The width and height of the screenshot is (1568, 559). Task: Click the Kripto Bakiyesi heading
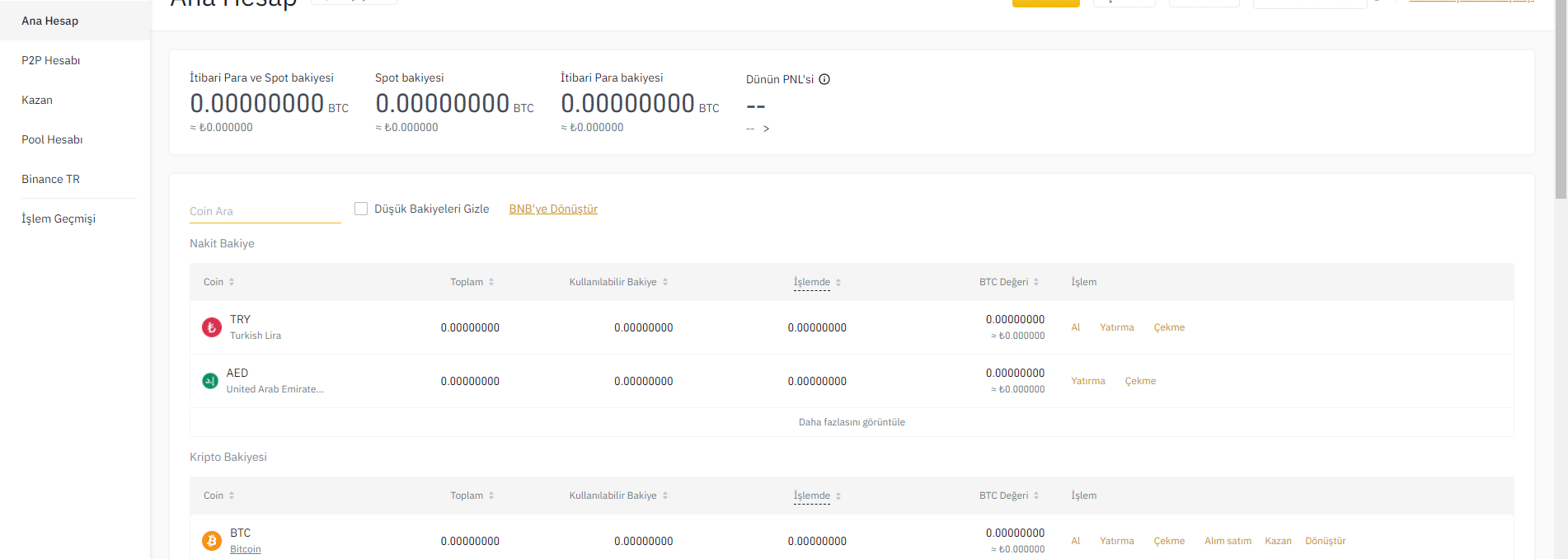coord(228,457)
